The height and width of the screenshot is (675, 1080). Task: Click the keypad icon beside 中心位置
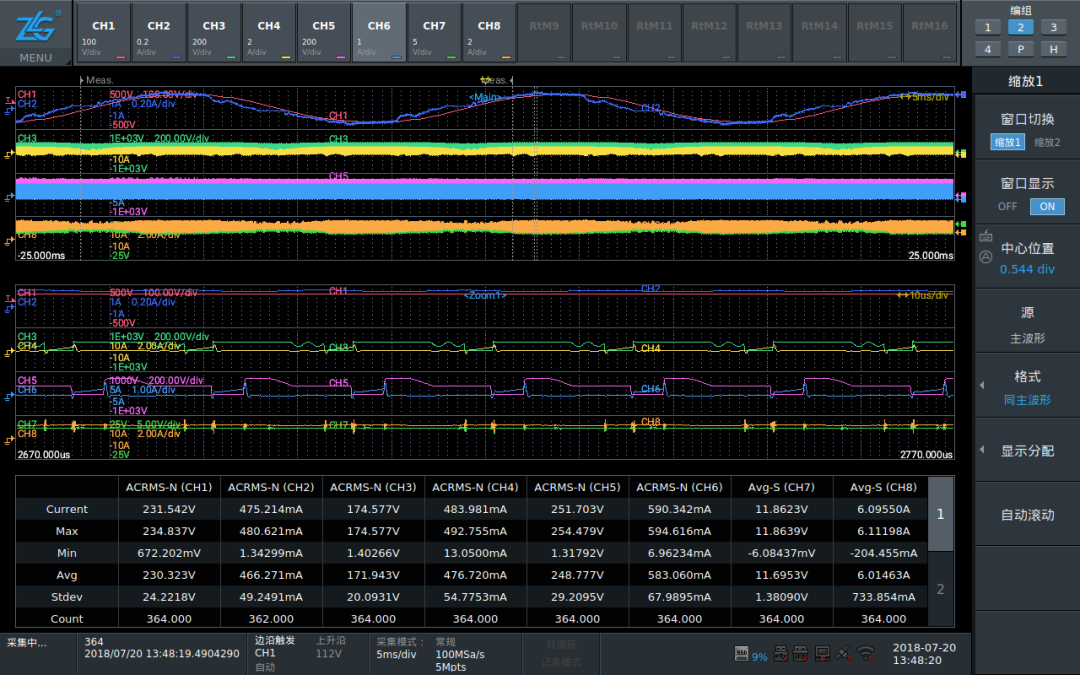(x=986, y=237)
